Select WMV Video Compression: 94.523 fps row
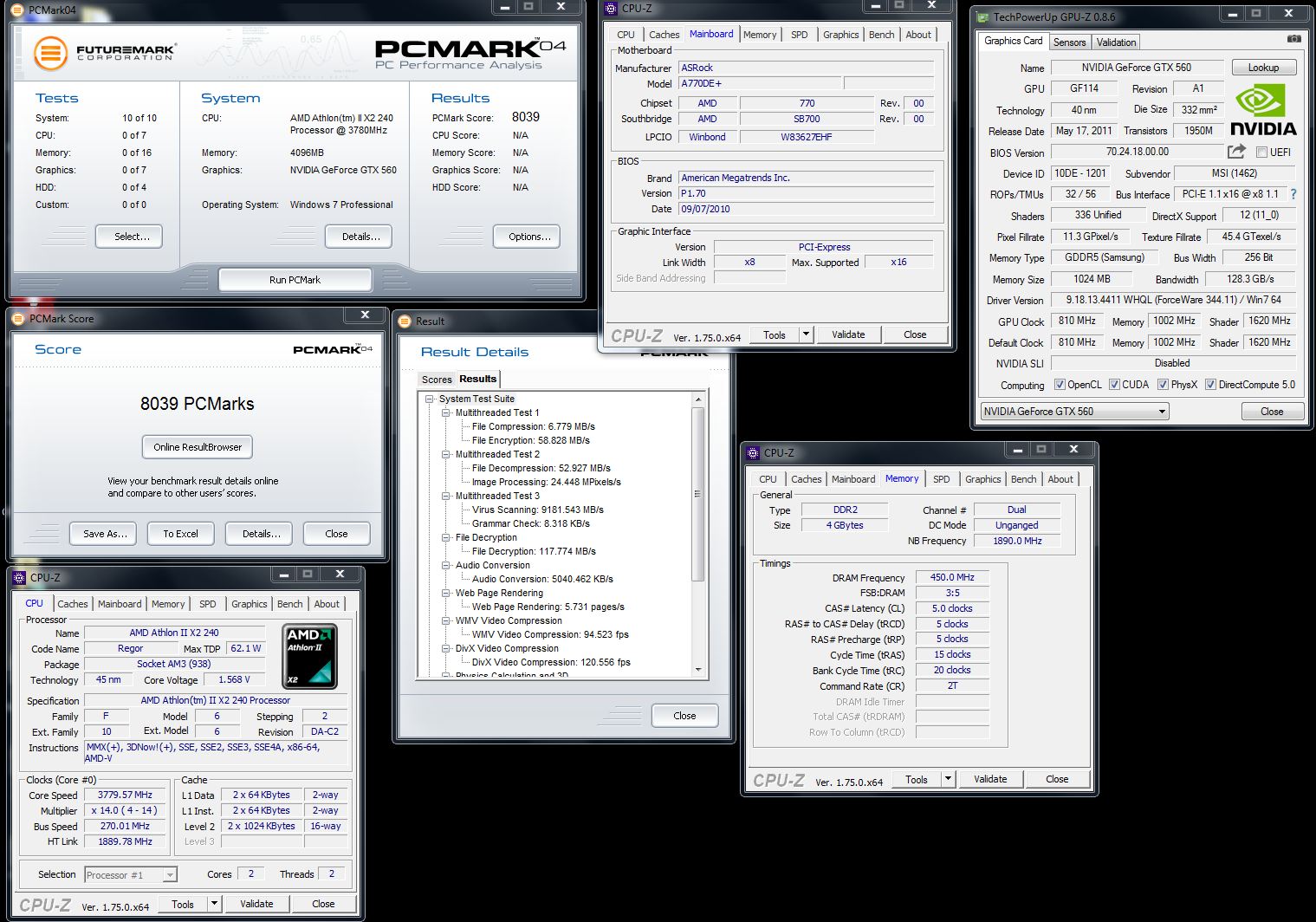This screenshot has width=1316, height=922. (550, 634)
